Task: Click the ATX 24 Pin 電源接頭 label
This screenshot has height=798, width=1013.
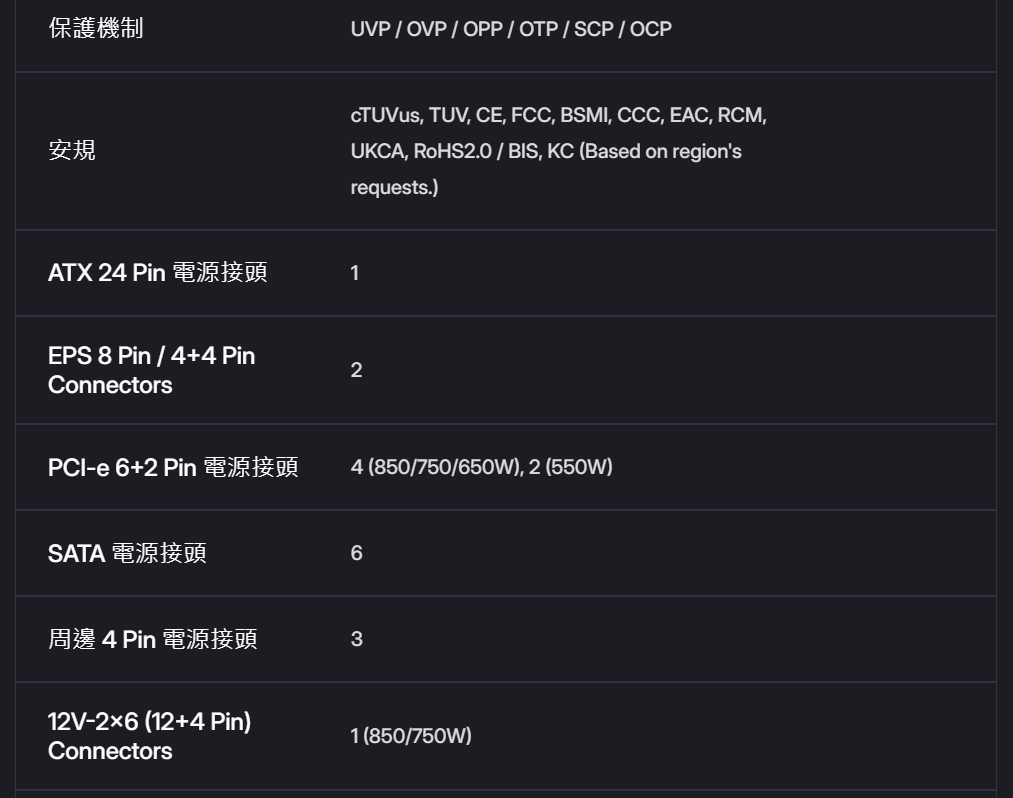Action: click(157, 273)
